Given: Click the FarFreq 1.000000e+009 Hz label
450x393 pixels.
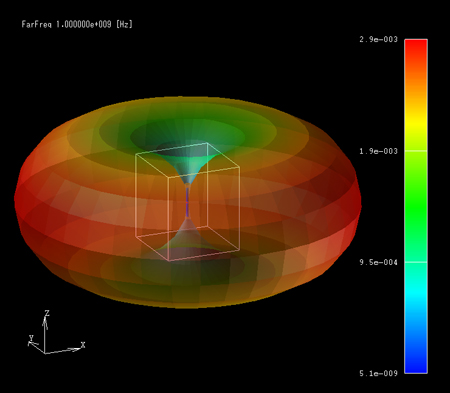Looking at the screenshot, I should coord(77,24).
